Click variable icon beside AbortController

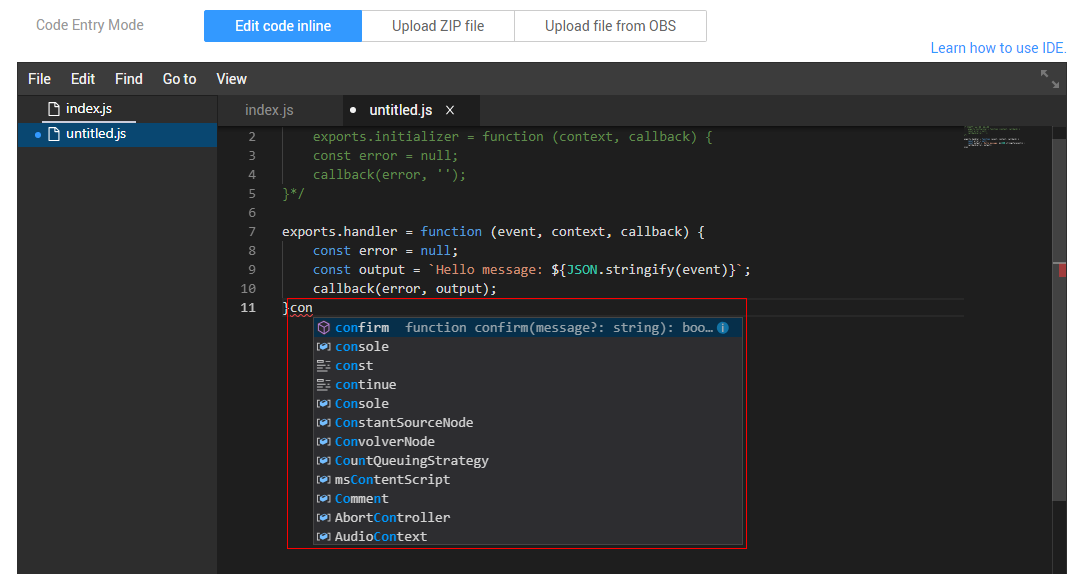point(323,518)
